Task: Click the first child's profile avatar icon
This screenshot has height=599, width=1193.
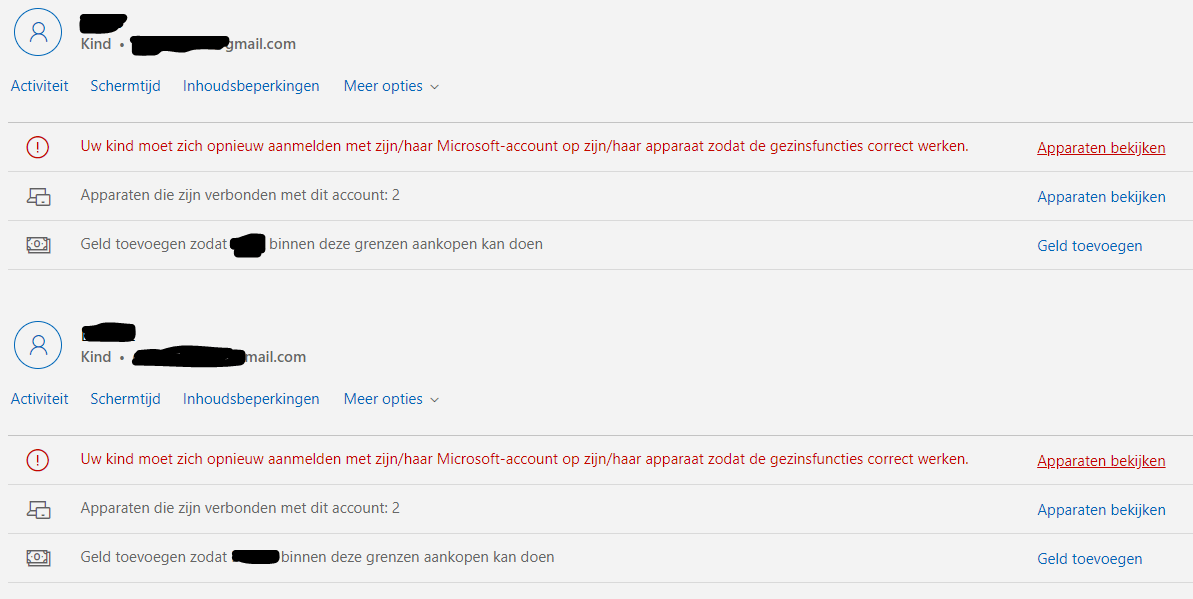Action: click(38, 32)
